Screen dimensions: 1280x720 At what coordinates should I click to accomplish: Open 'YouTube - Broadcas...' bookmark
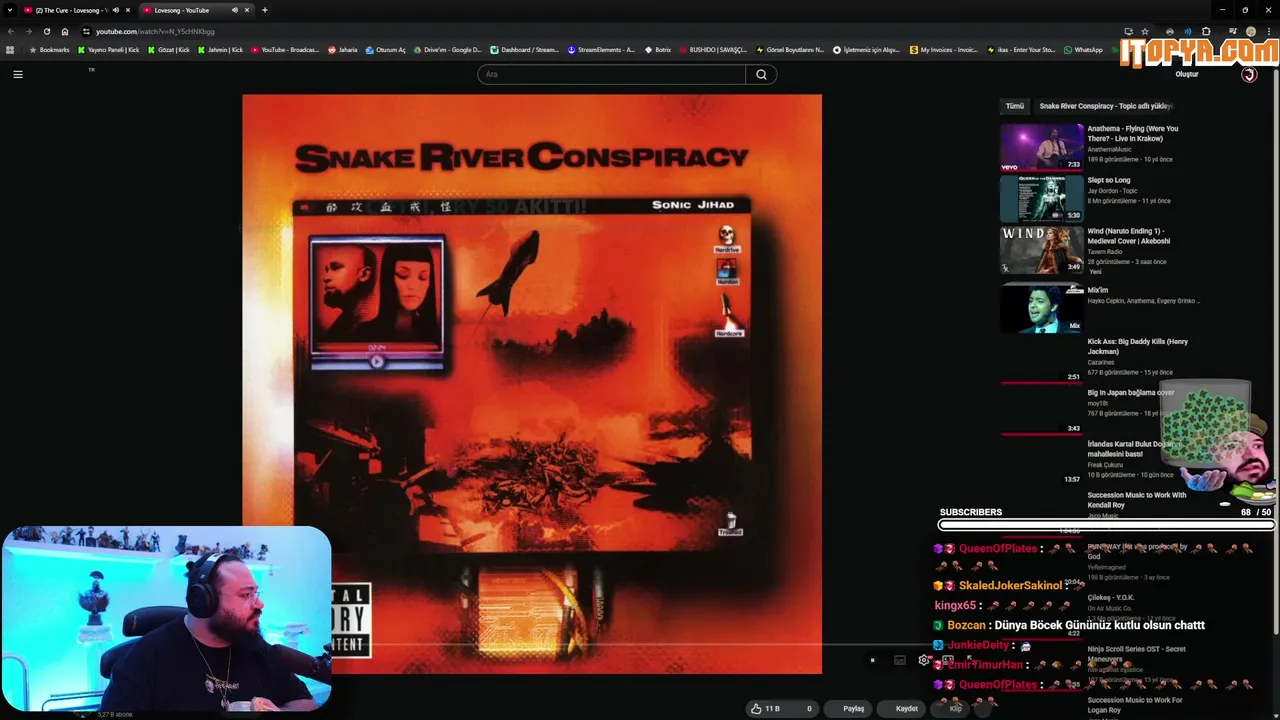[x=285, y=49]
